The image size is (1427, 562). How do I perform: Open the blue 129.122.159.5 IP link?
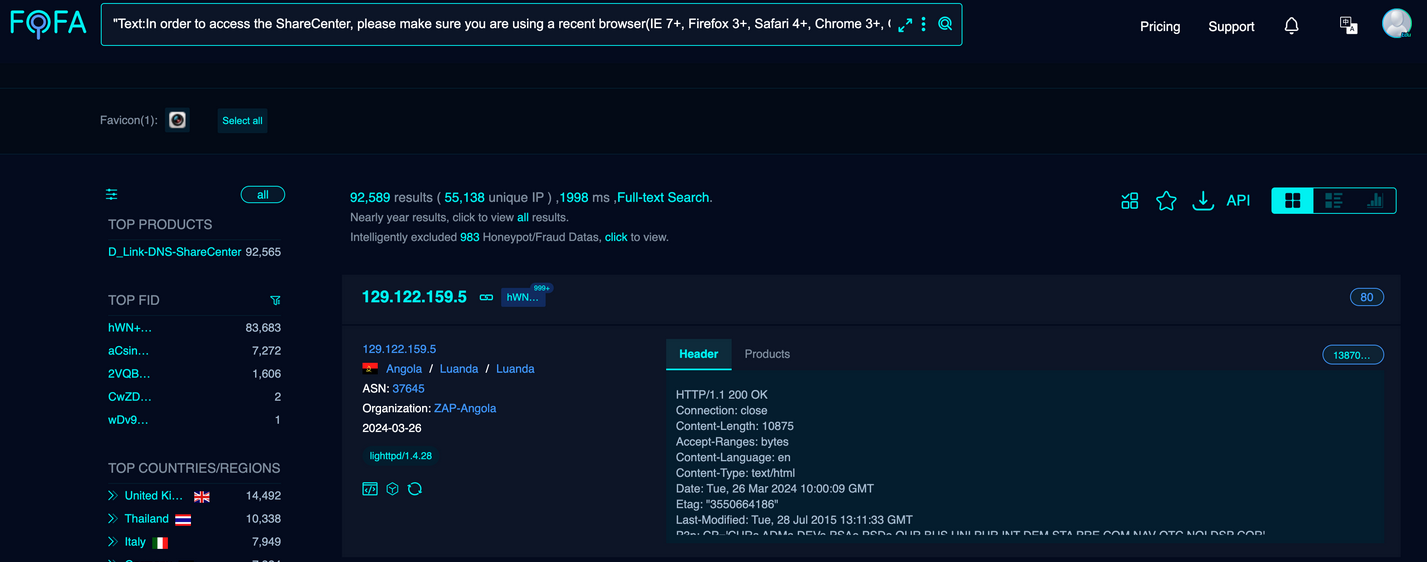click(x=399, y=349)
